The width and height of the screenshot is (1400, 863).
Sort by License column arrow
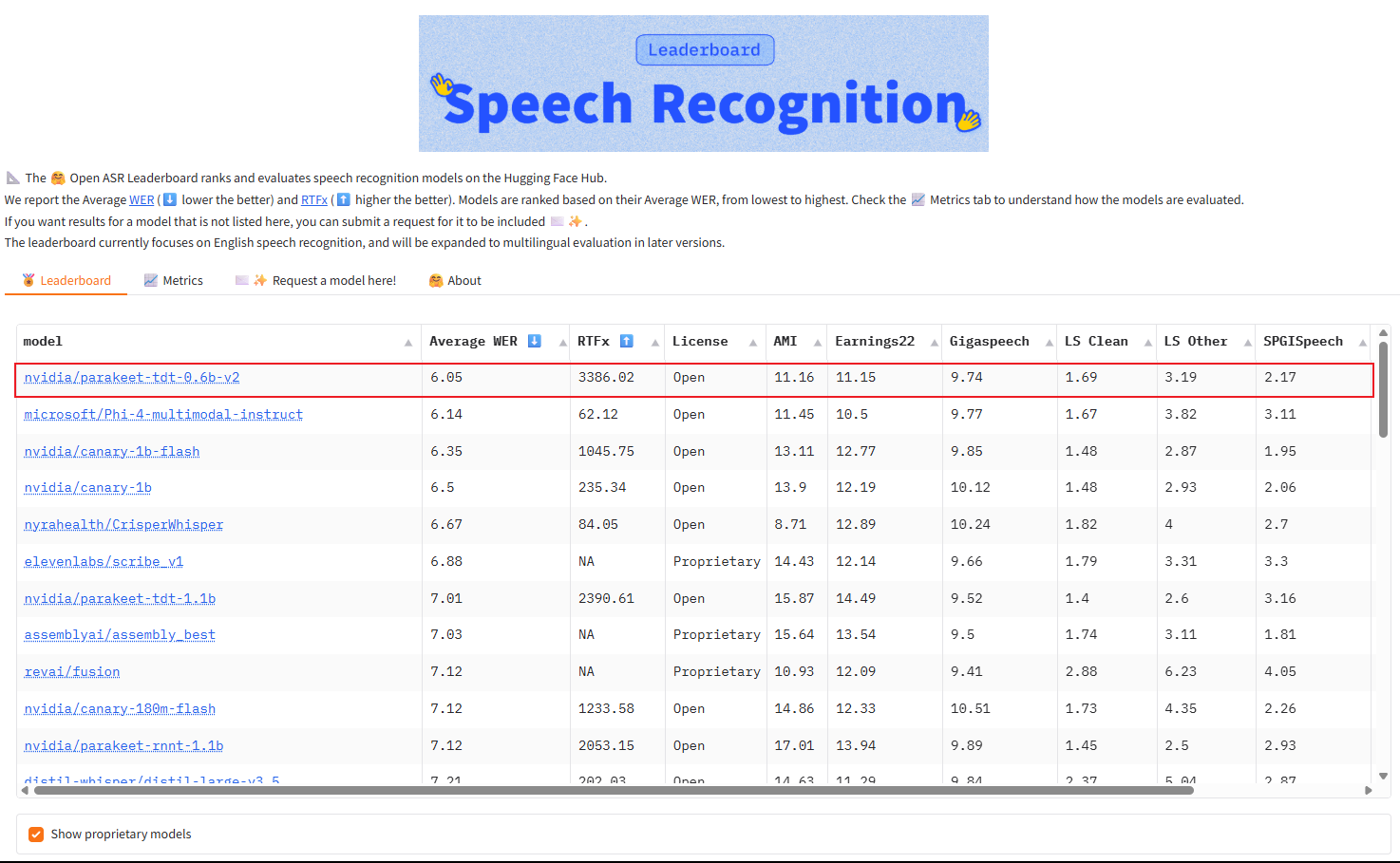click(x=753, y=343)
